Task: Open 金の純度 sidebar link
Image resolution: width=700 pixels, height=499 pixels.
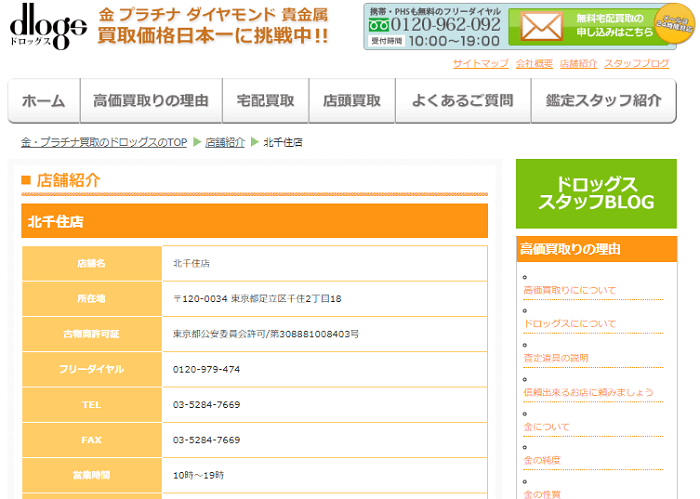Action: point(542,460)
